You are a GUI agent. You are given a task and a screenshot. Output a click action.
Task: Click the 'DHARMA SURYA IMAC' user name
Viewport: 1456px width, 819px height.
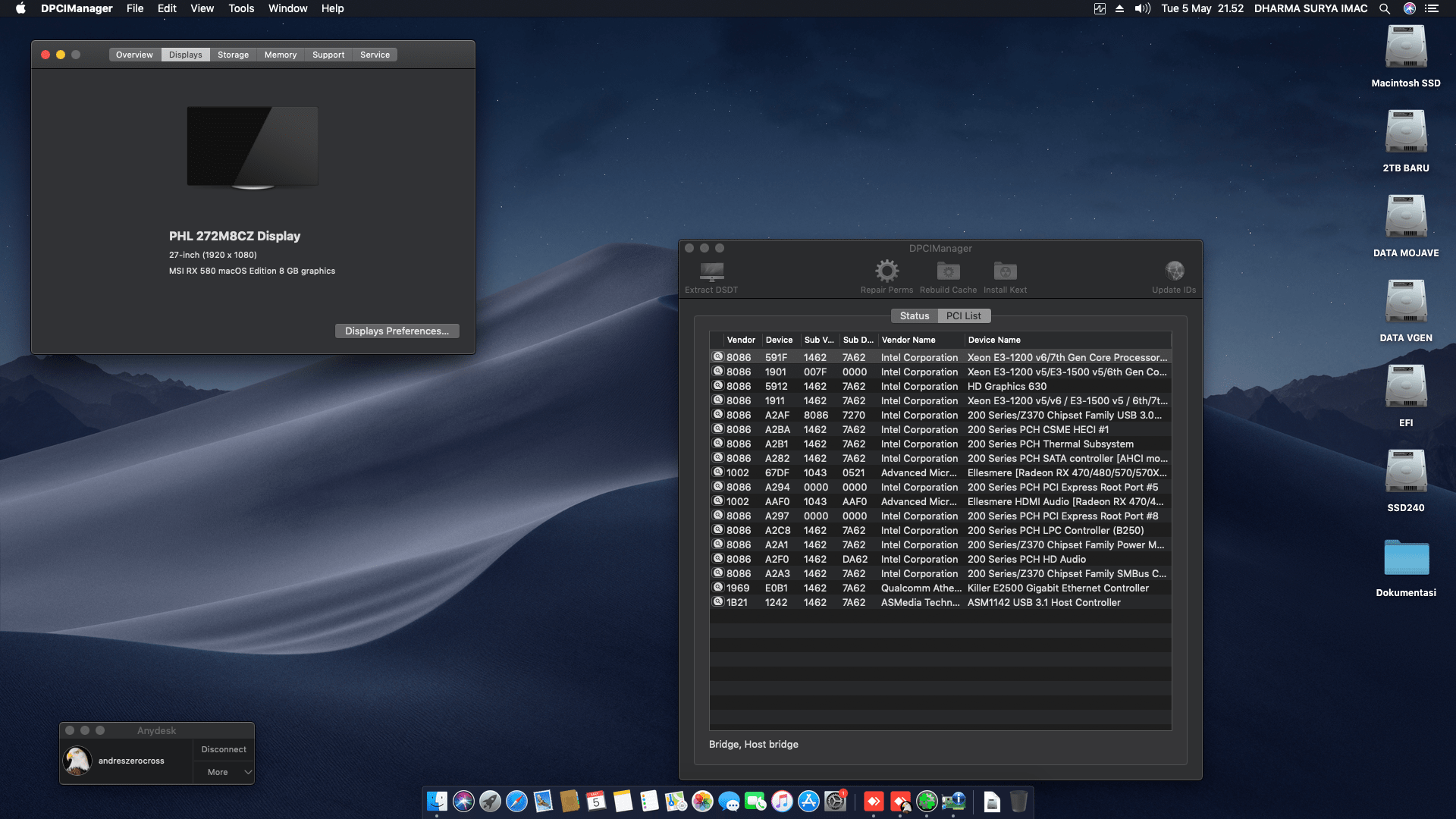point(1310,8)
